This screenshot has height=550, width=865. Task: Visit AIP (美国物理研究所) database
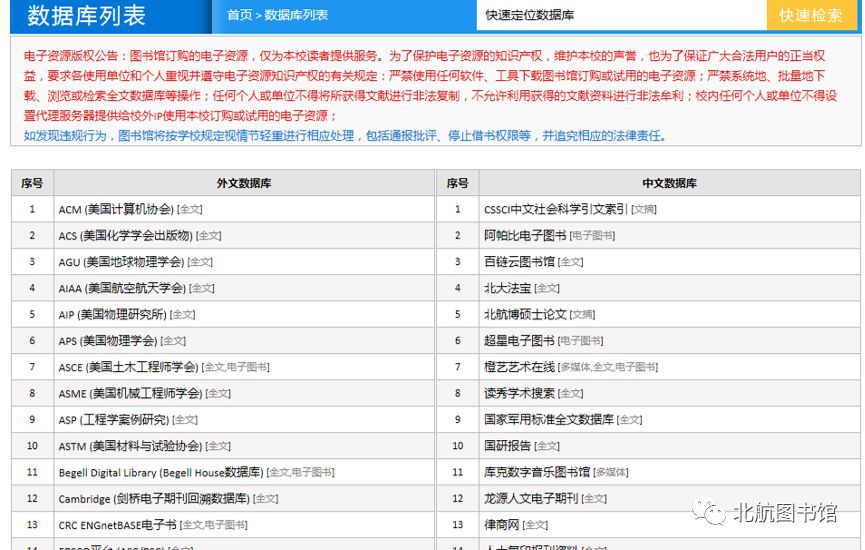(113, 314)
